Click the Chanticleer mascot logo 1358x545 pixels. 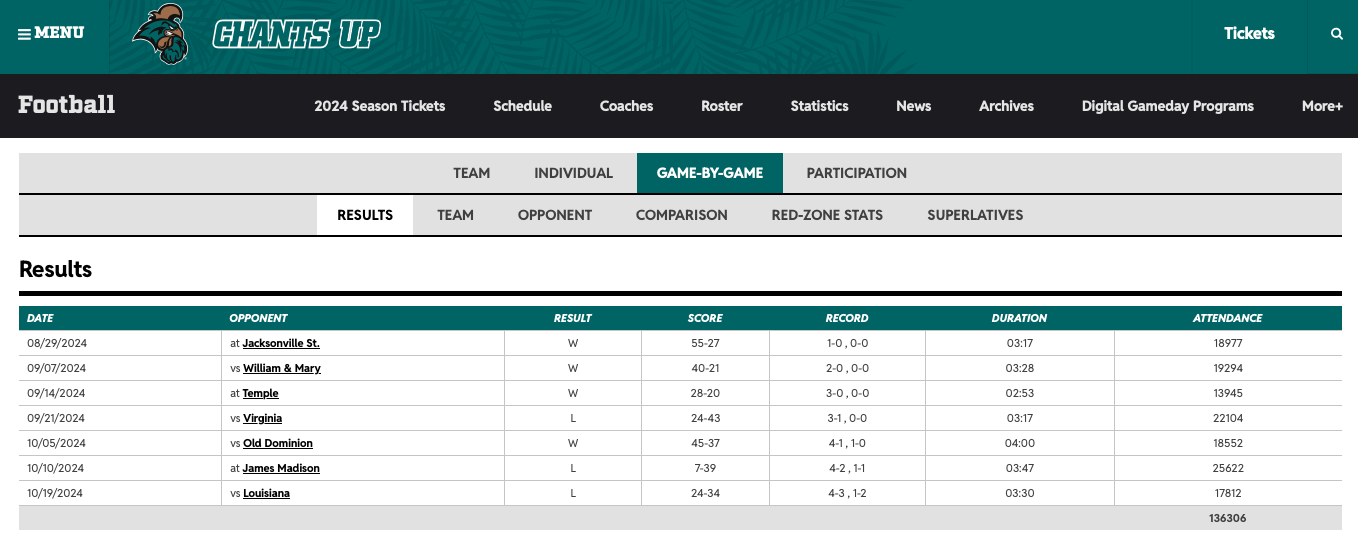pos(162,35)
